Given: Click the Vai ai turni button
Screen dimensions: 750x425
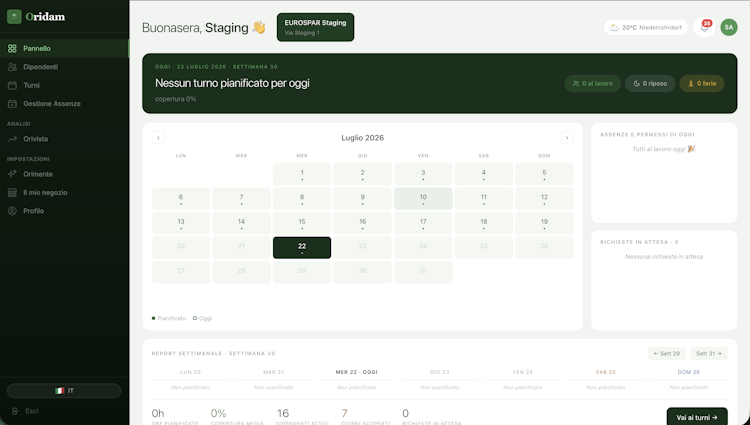Looking at the screenshot, I should [697, 417].
